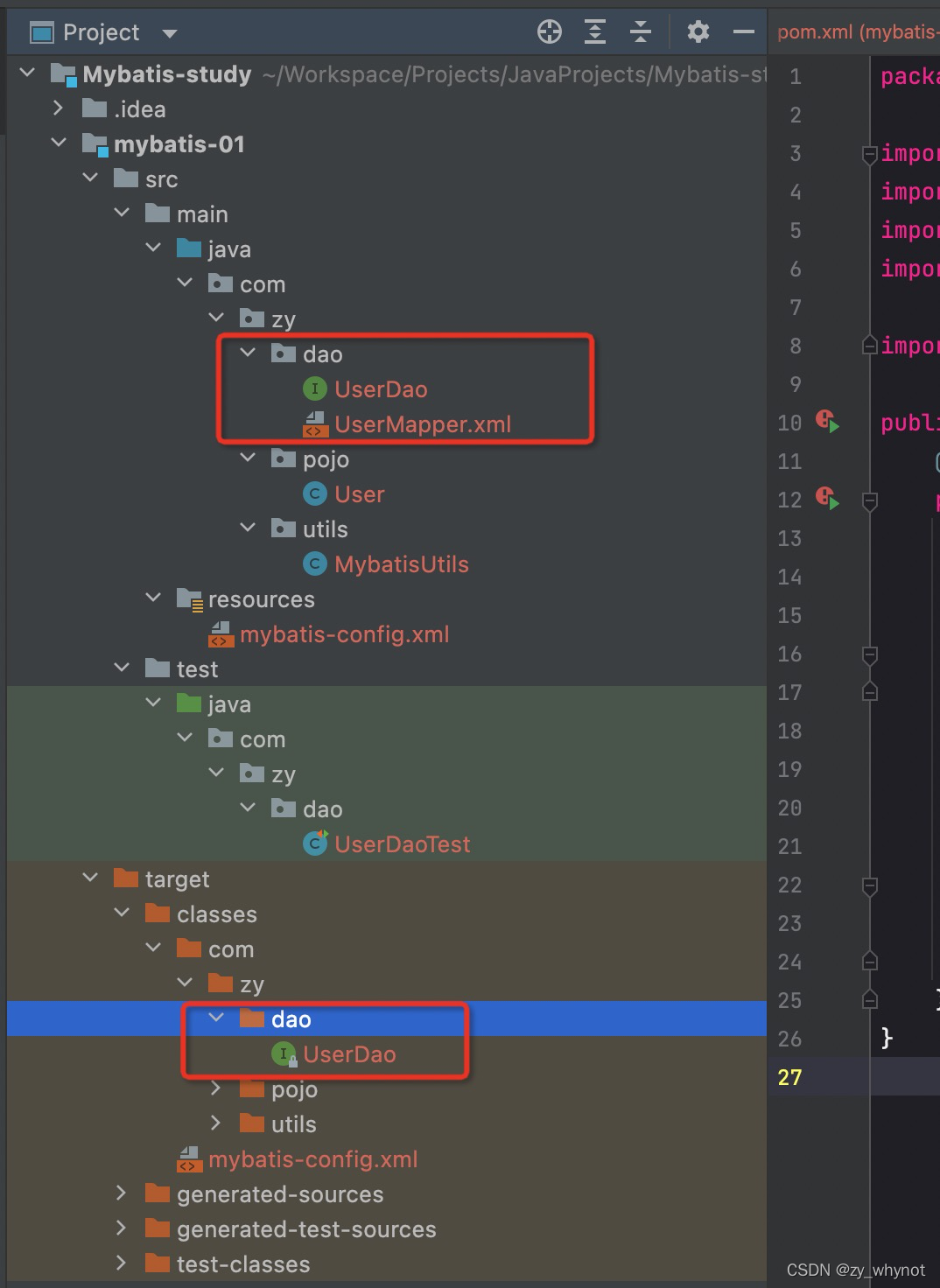Select the zy package under test
This screenshot has height=1288, width=940.
284,774
